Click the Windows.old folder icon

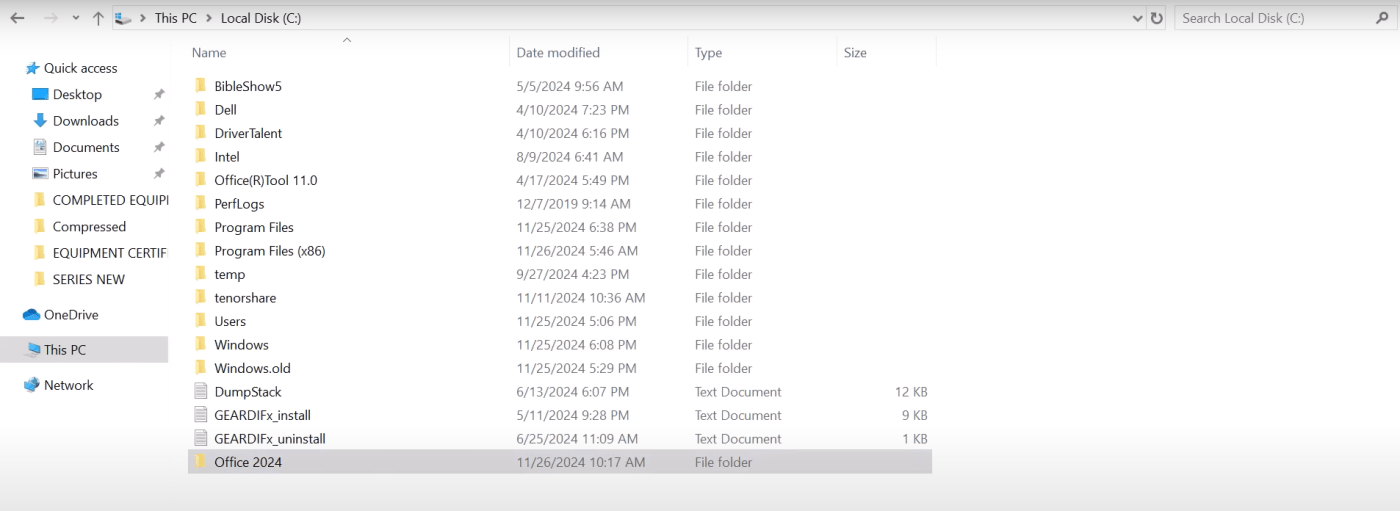(x=200, y=368)
